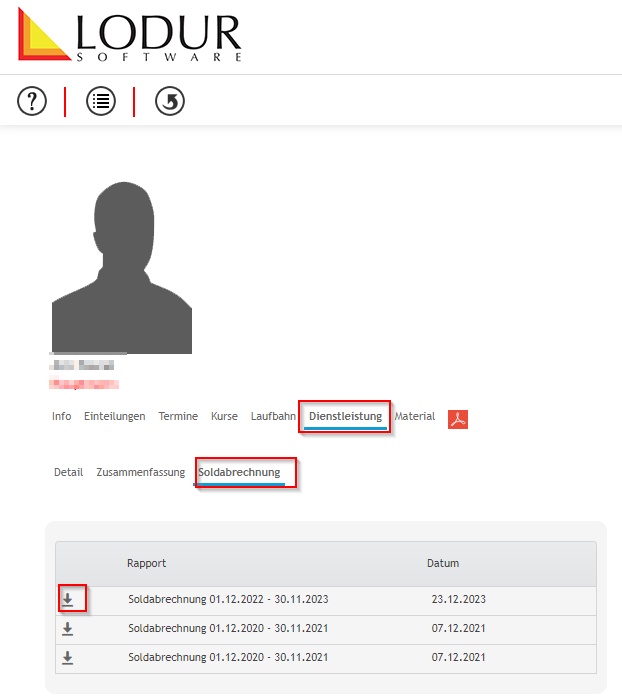Click the Datum column header
This screenshot has height=698, width=622.
click(x=443, y=563)
